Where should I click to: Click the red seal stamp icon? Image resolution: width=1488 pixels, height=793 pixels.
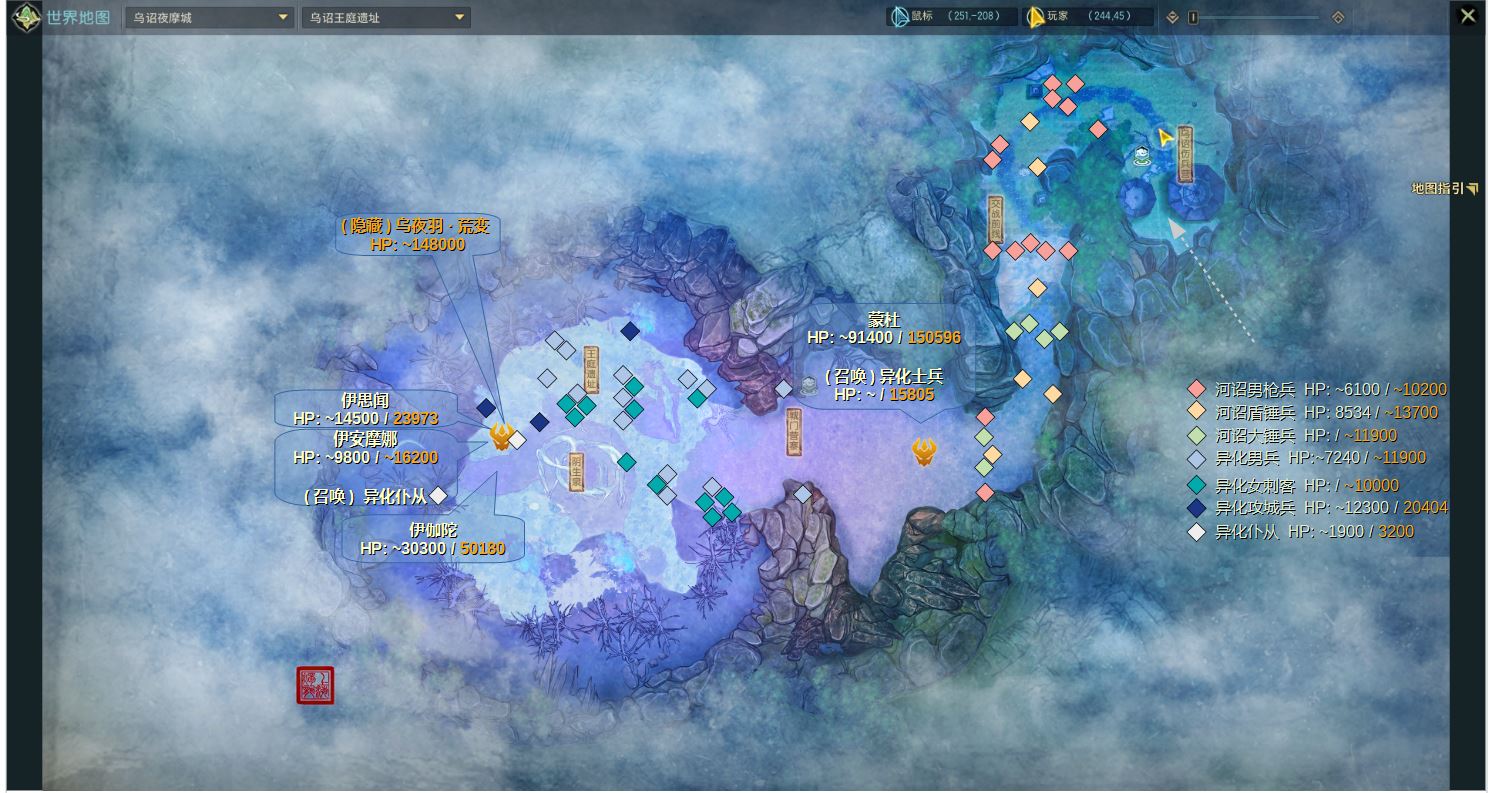click(315, 685)
